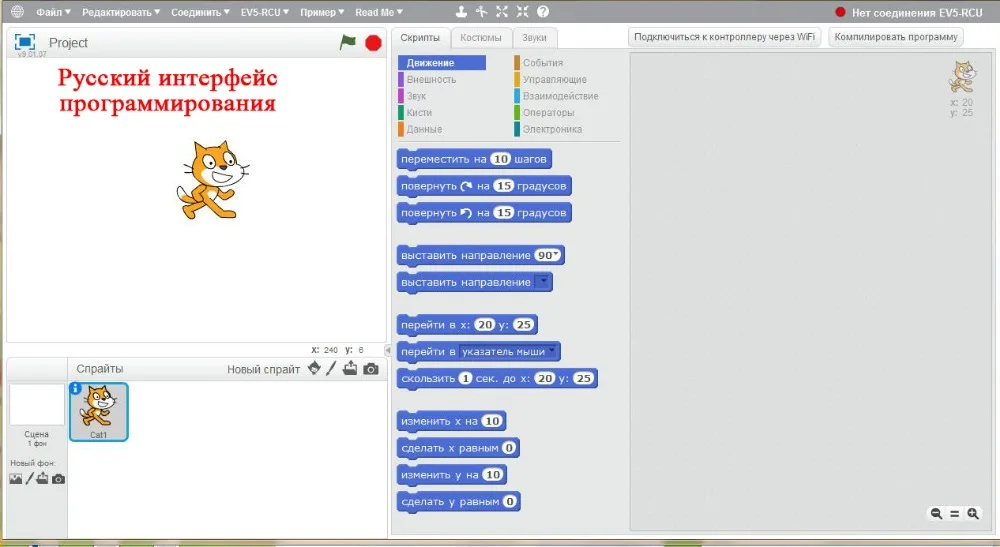Select the grow sprite tool

[502, 11]
